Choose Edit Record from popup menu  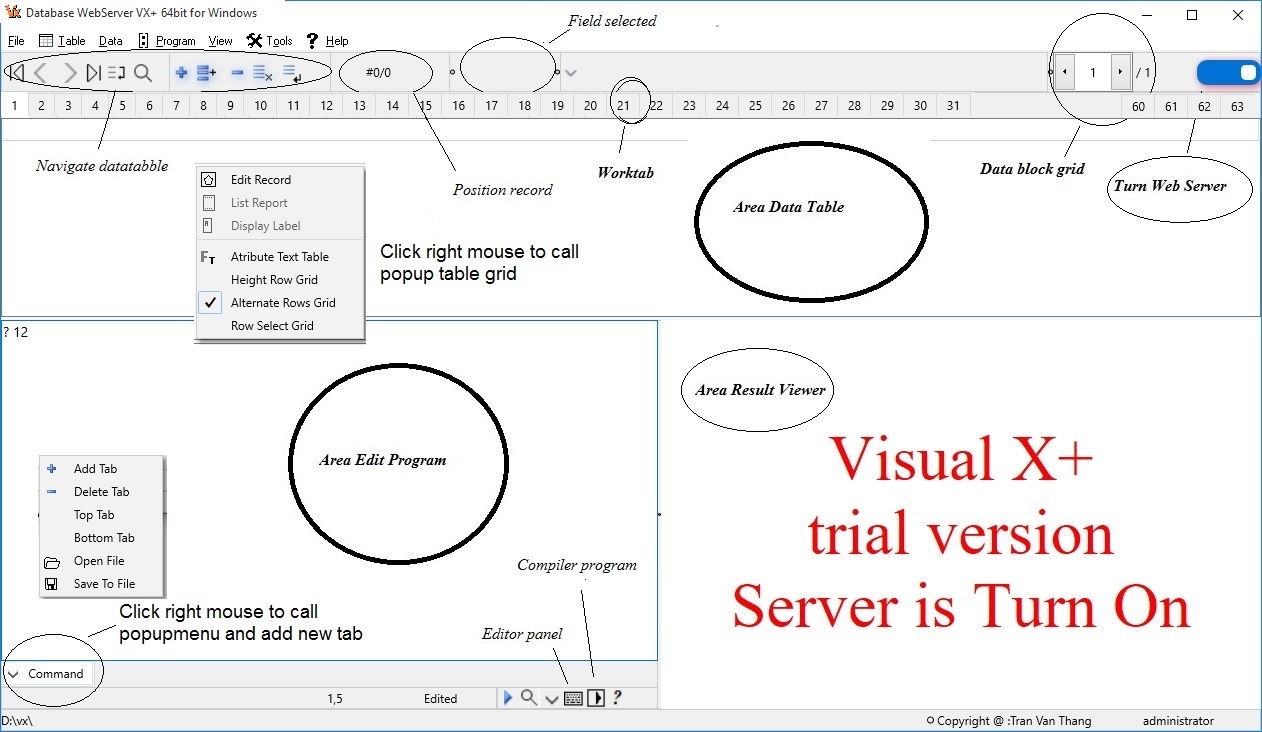click(x=260, y=180)
